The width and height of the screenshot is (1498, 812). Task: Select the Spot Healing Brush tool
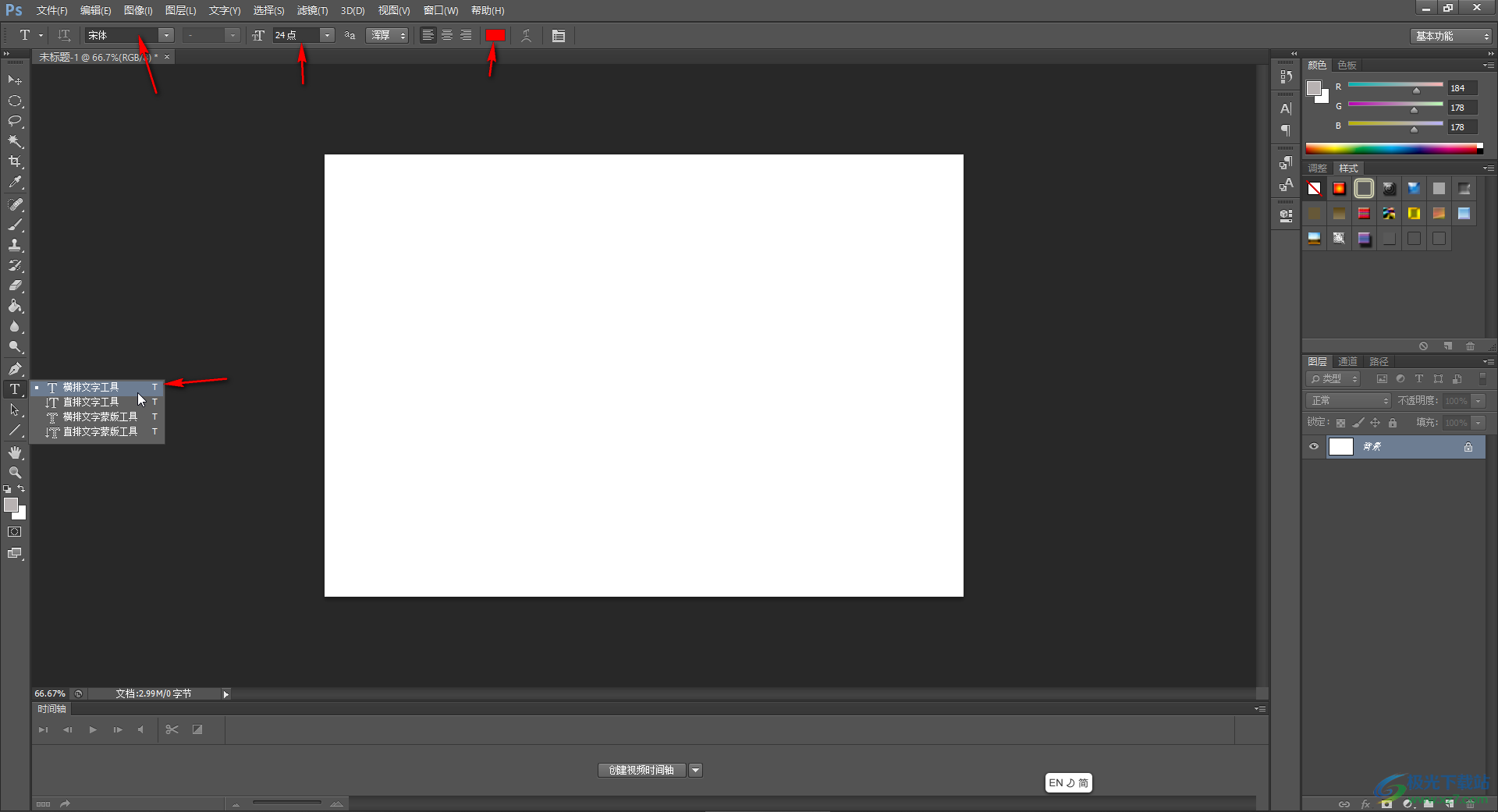pyautogui.click(x=15, y=204)
